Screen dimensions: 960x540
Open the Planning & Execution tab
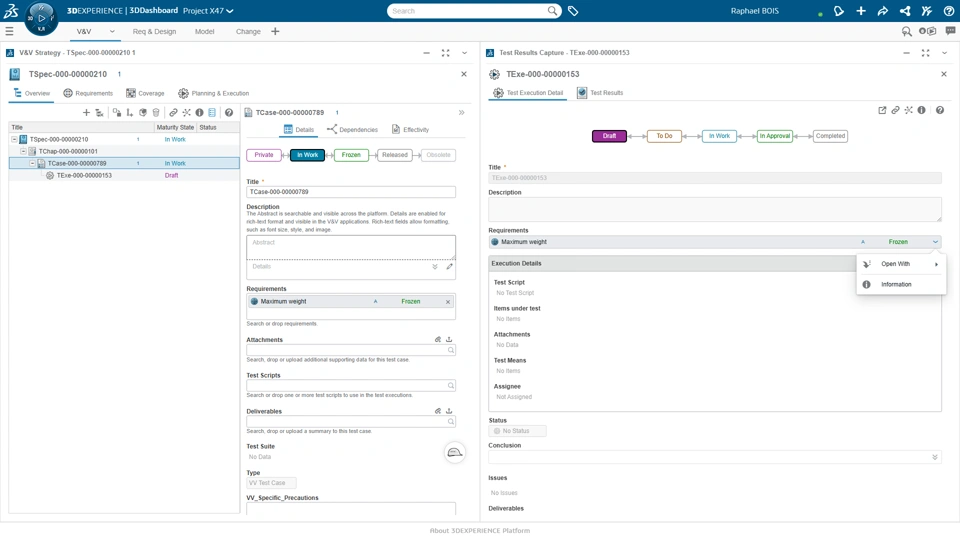(x=214, y=93)
